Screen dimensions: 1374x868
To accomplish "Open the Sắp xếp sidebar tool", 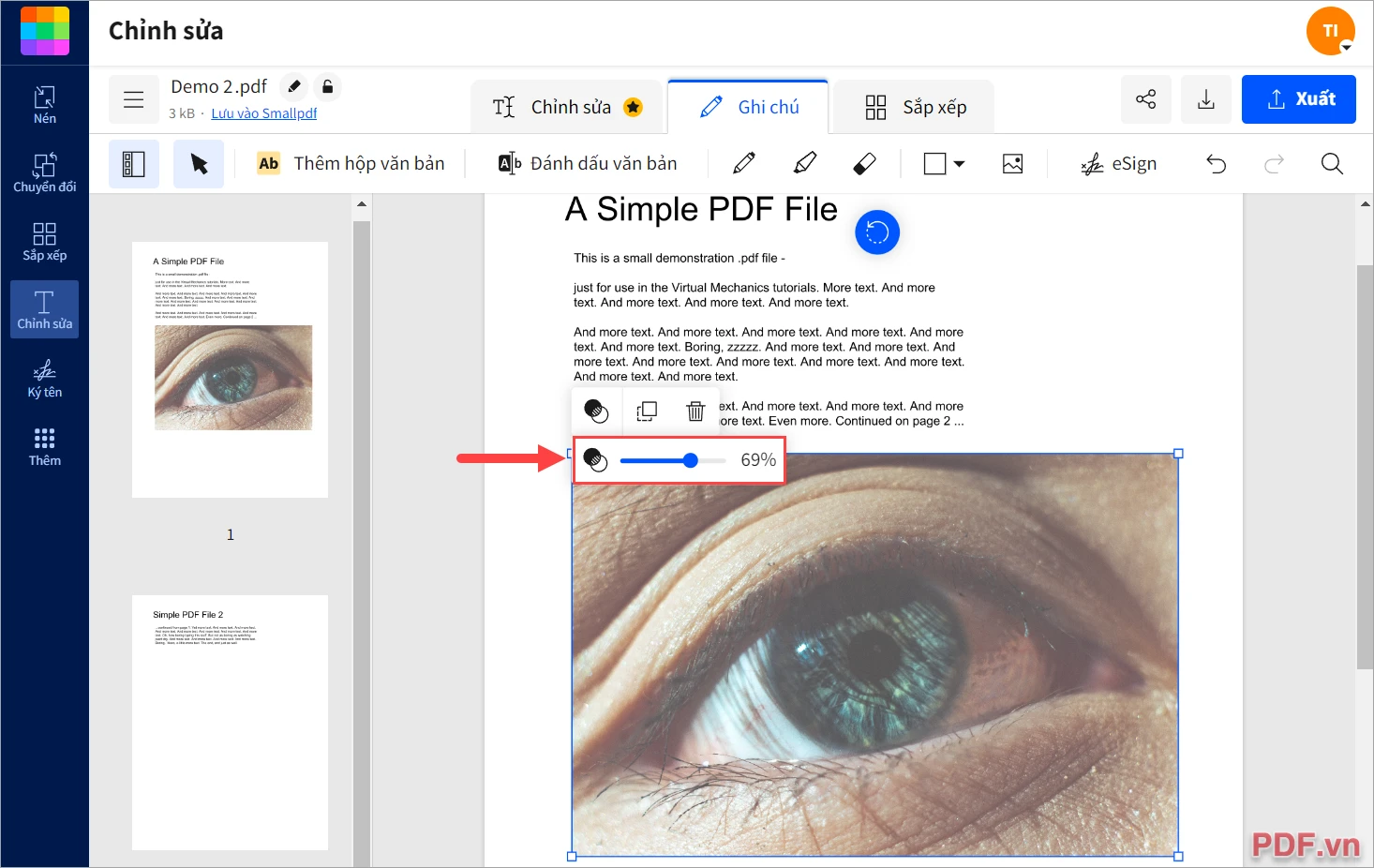I will click(44, 242).
